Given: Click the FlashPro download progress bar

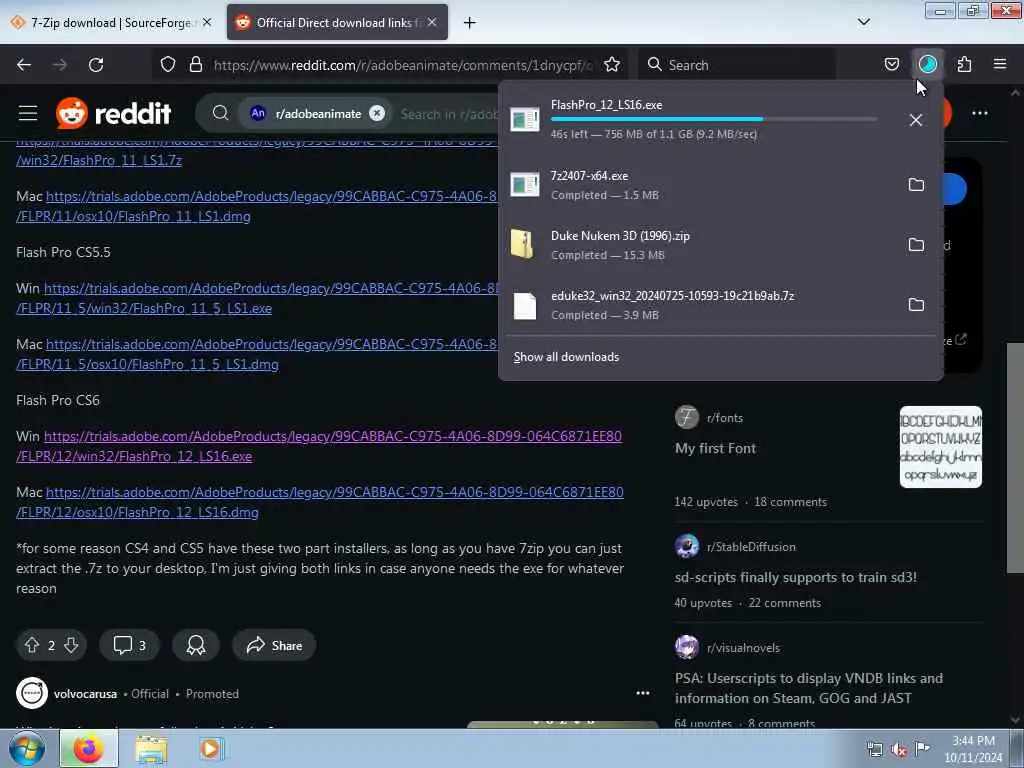Looking at the screenshot, I should [x=714, y=119].
